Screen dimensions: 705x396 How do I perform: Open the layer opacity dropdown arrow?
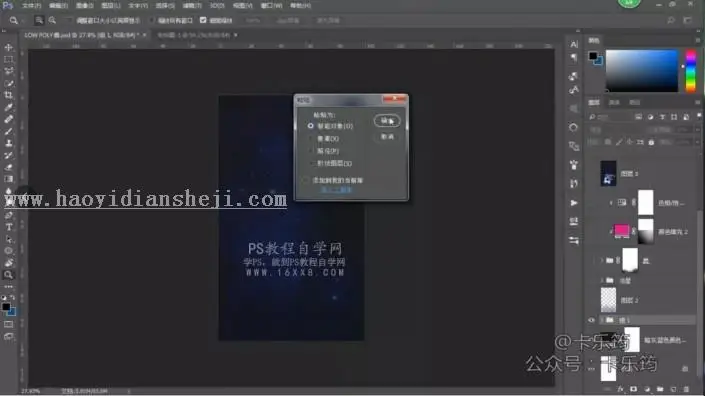pos(697,129)
